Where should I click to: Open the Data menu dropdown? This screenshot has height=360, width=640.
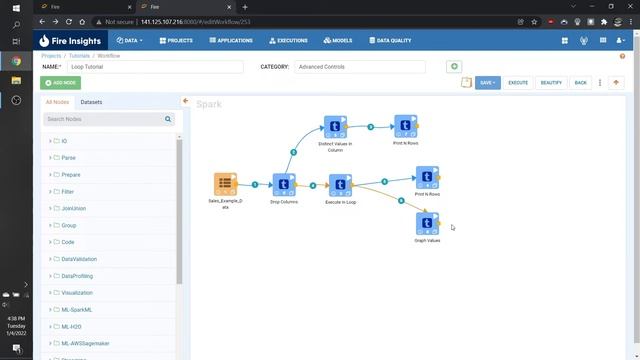129,40
